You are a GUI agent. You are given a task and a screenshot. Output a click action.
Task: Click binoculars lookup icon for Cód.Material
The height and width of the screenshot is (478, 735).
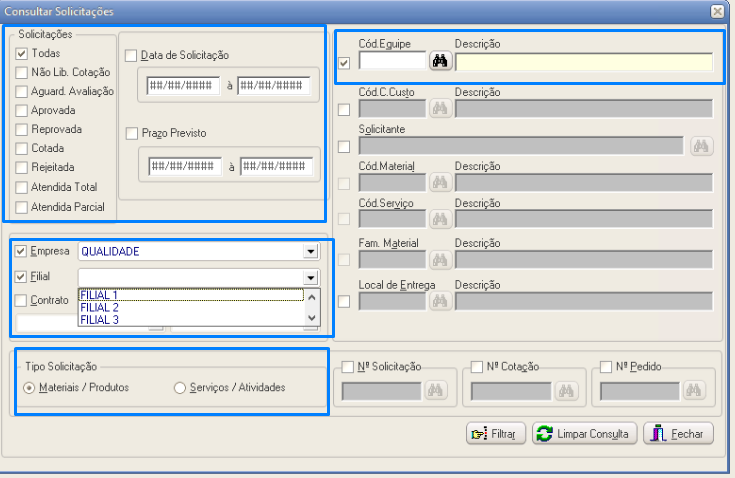(440, 182)
